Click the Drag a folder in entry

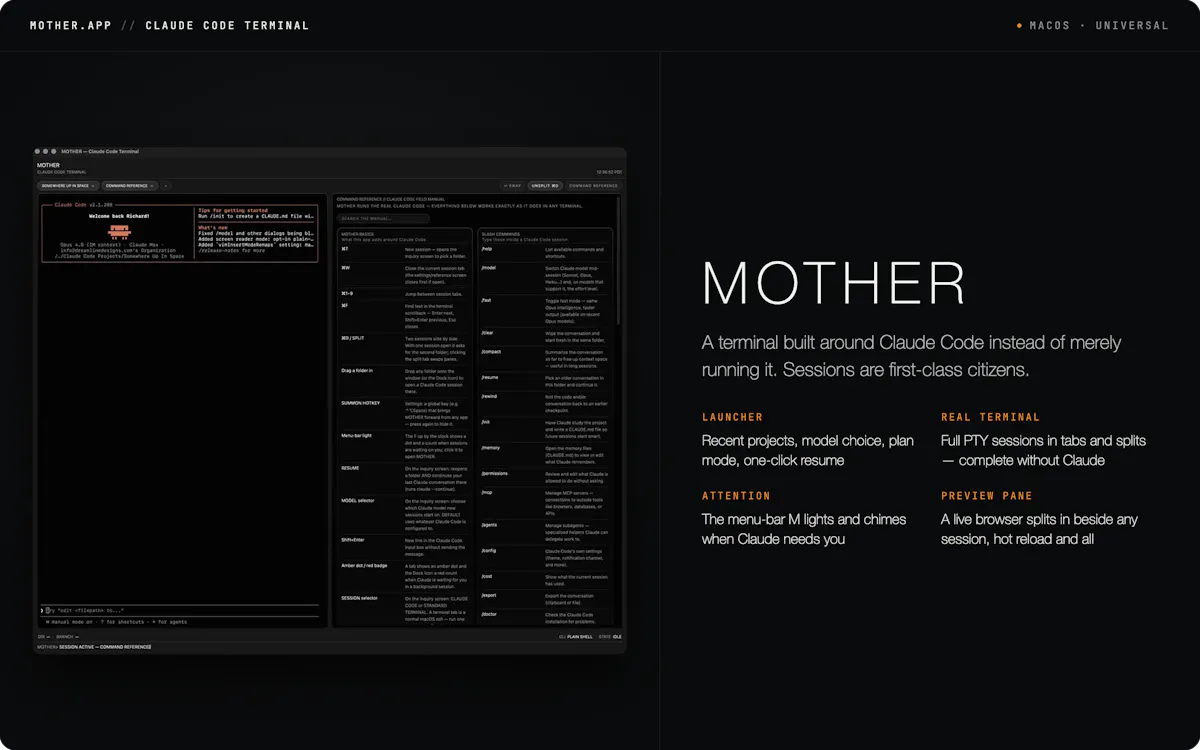[x=405, y=382]
